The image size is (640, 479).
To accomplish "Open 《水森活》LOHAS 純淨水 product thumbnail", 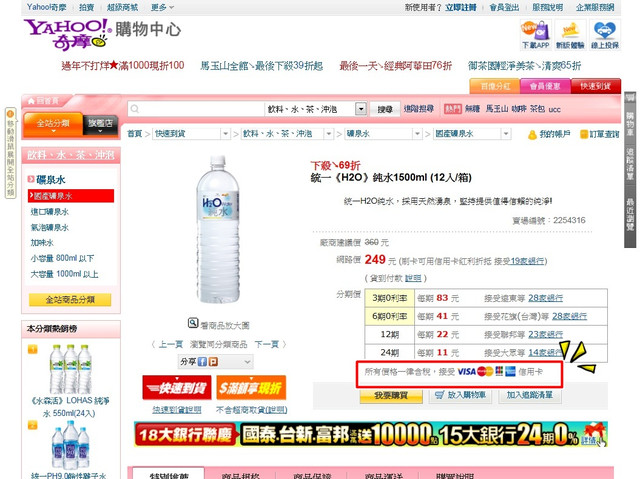I will click(x=70, y=369).
